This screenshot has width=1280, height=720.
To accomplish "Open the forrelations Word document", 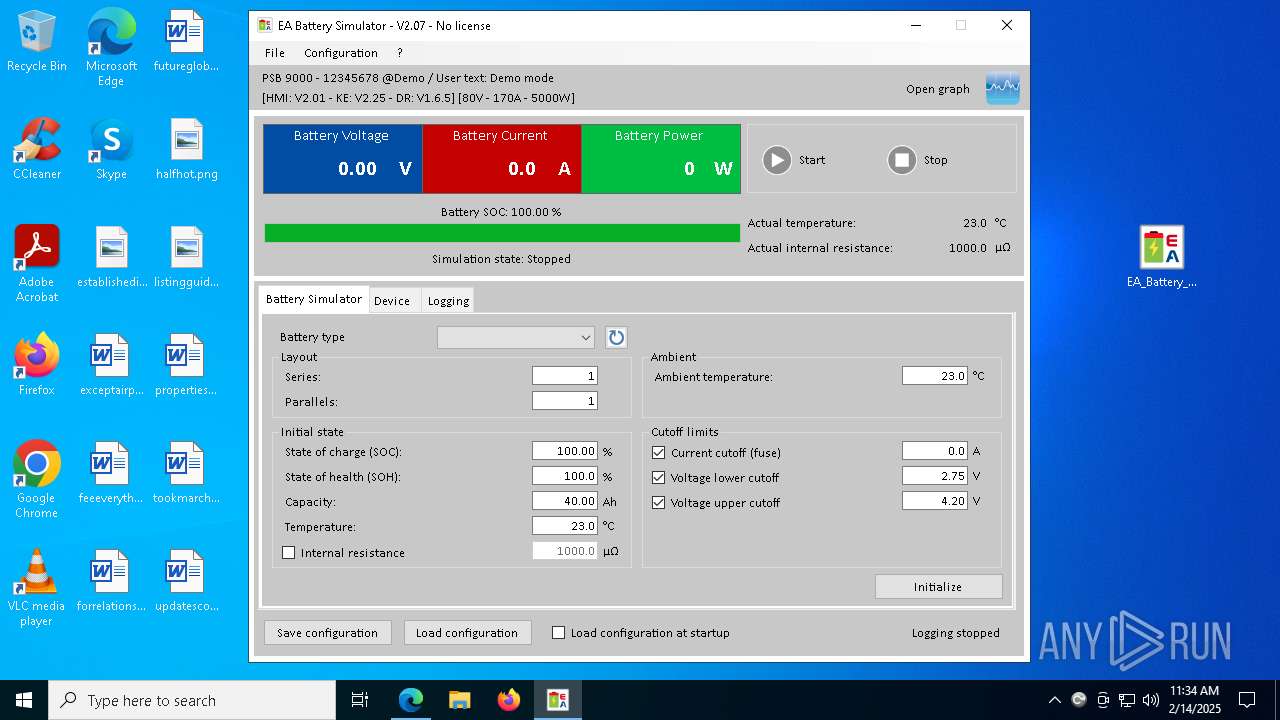I will tap(111, 582).
